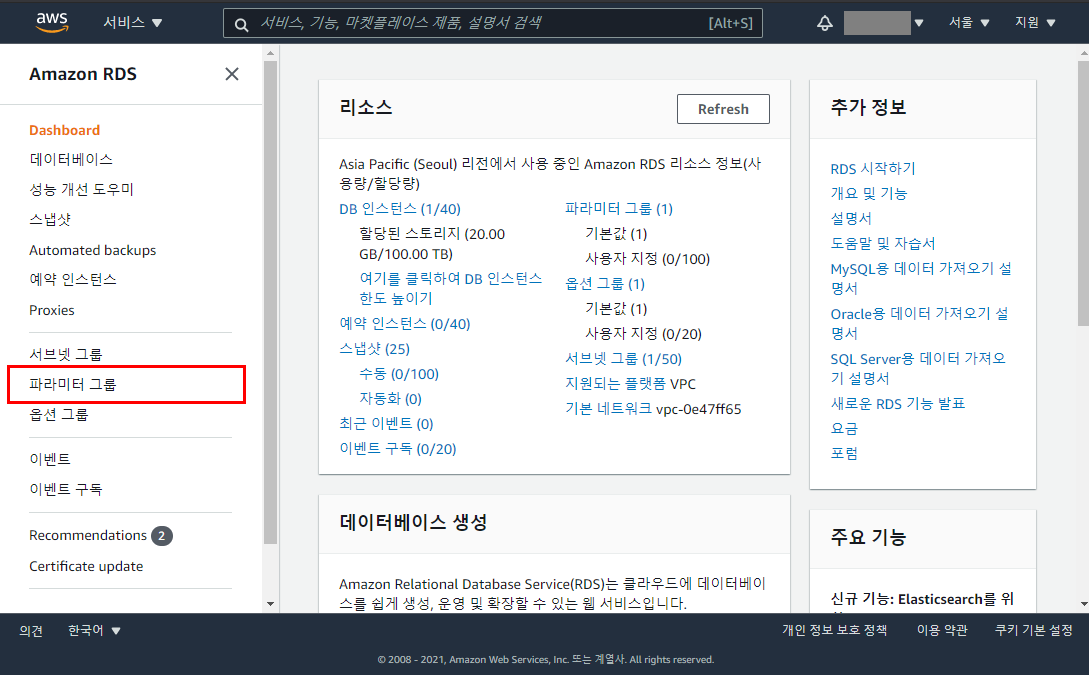Click the sidebar scrollbar up arrow
The height and width of the screenshot is (675, 1089).
(270, 53)
